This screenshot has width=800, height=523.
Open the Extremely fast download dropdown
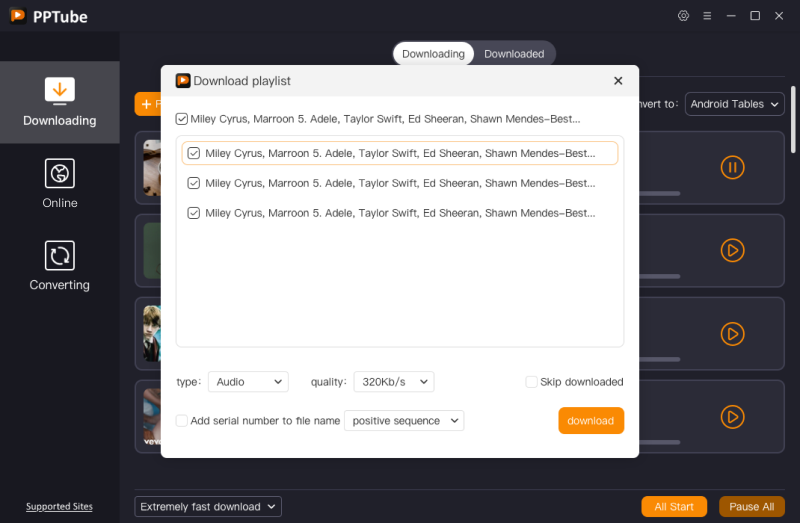click(x=208, y=507)
